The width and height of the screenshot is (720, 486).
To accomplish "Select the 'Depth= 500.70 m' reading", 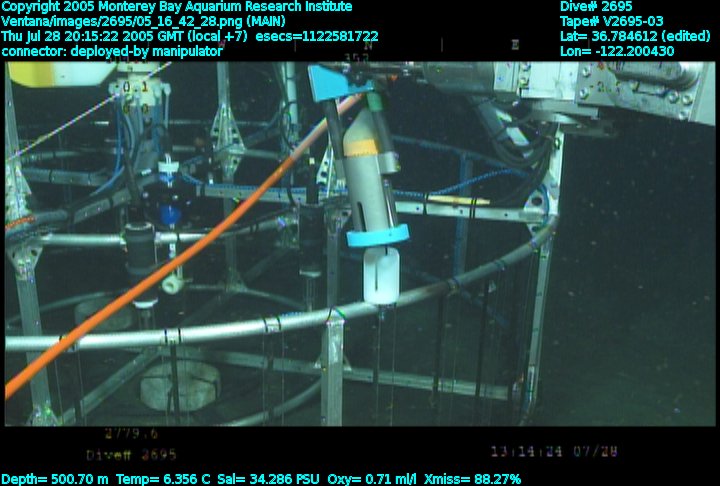I will click(55, 479).
